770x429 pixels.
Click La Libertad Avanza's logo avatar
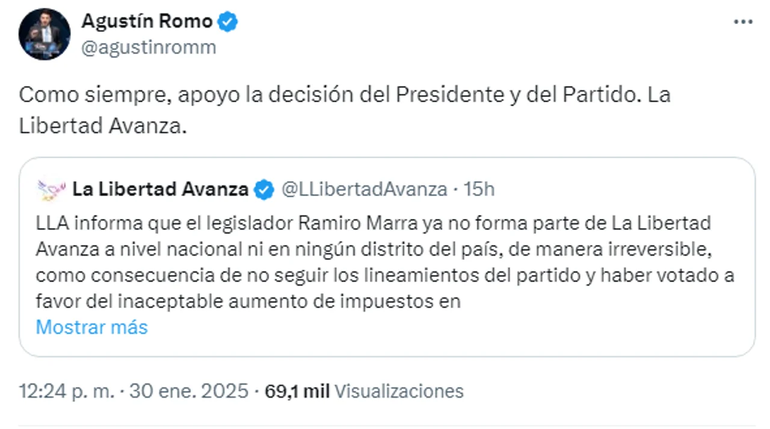[x=50, y=188]
